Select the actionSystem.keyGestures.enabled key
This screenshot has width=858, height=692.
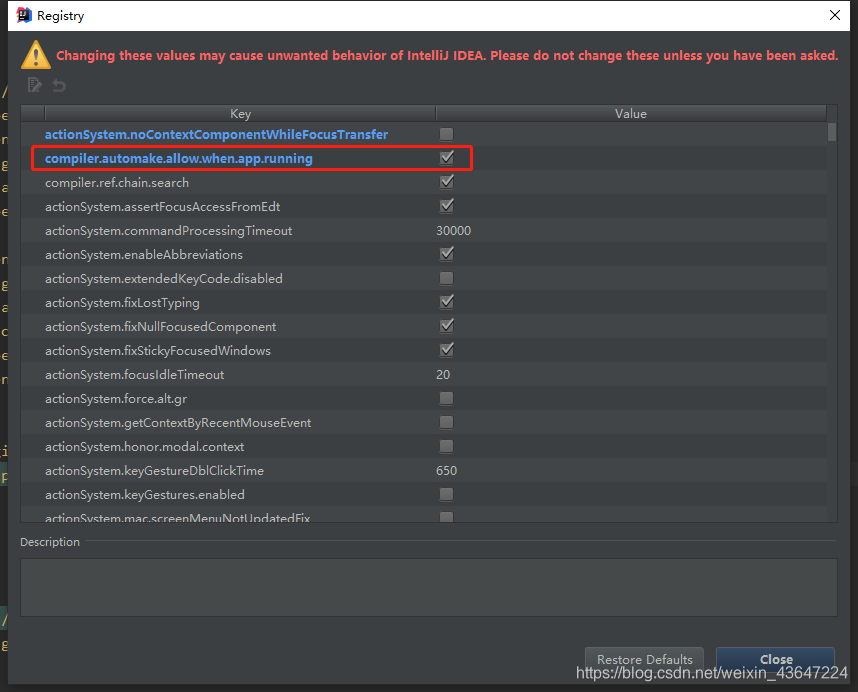click(x=144, y=495)
